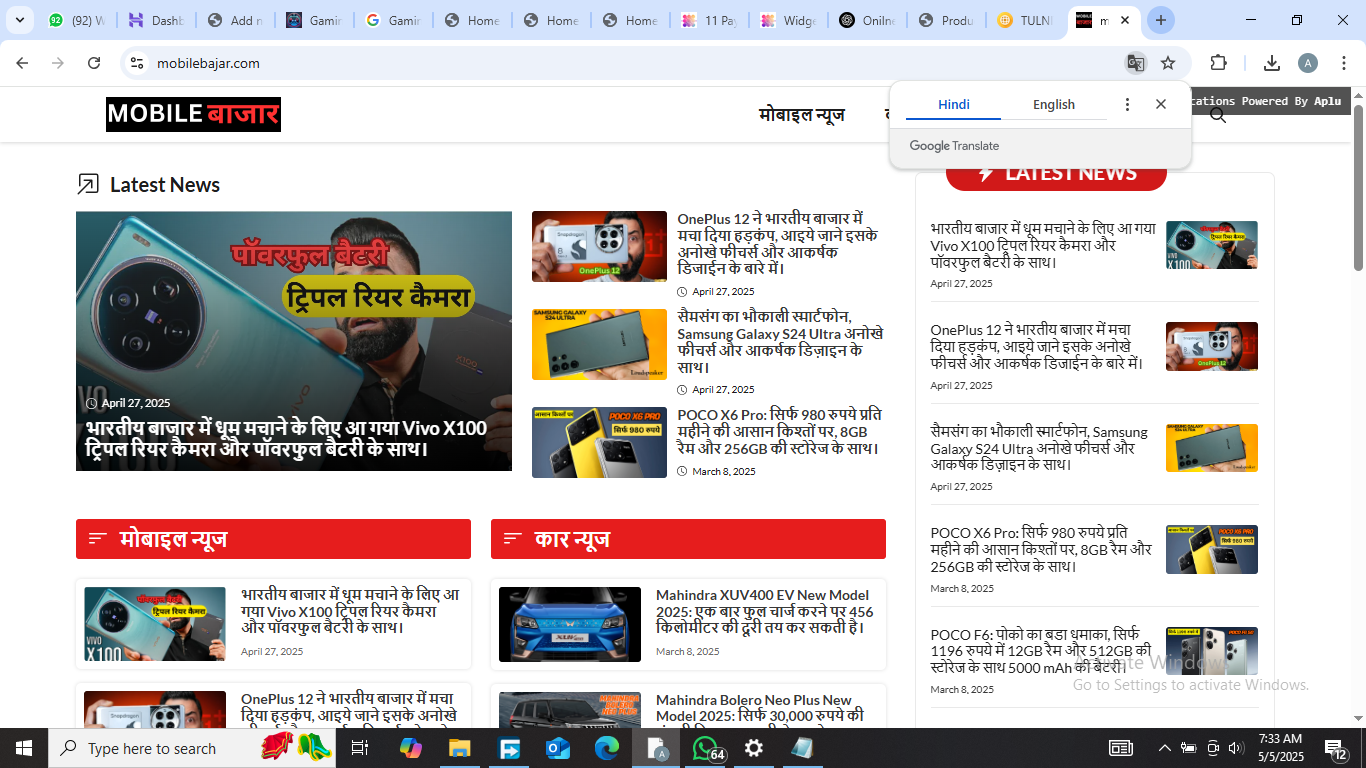Launch Microsoft Edge from the taskbar
This screenshot has height=768, width=1366.
tap(607, 748)
